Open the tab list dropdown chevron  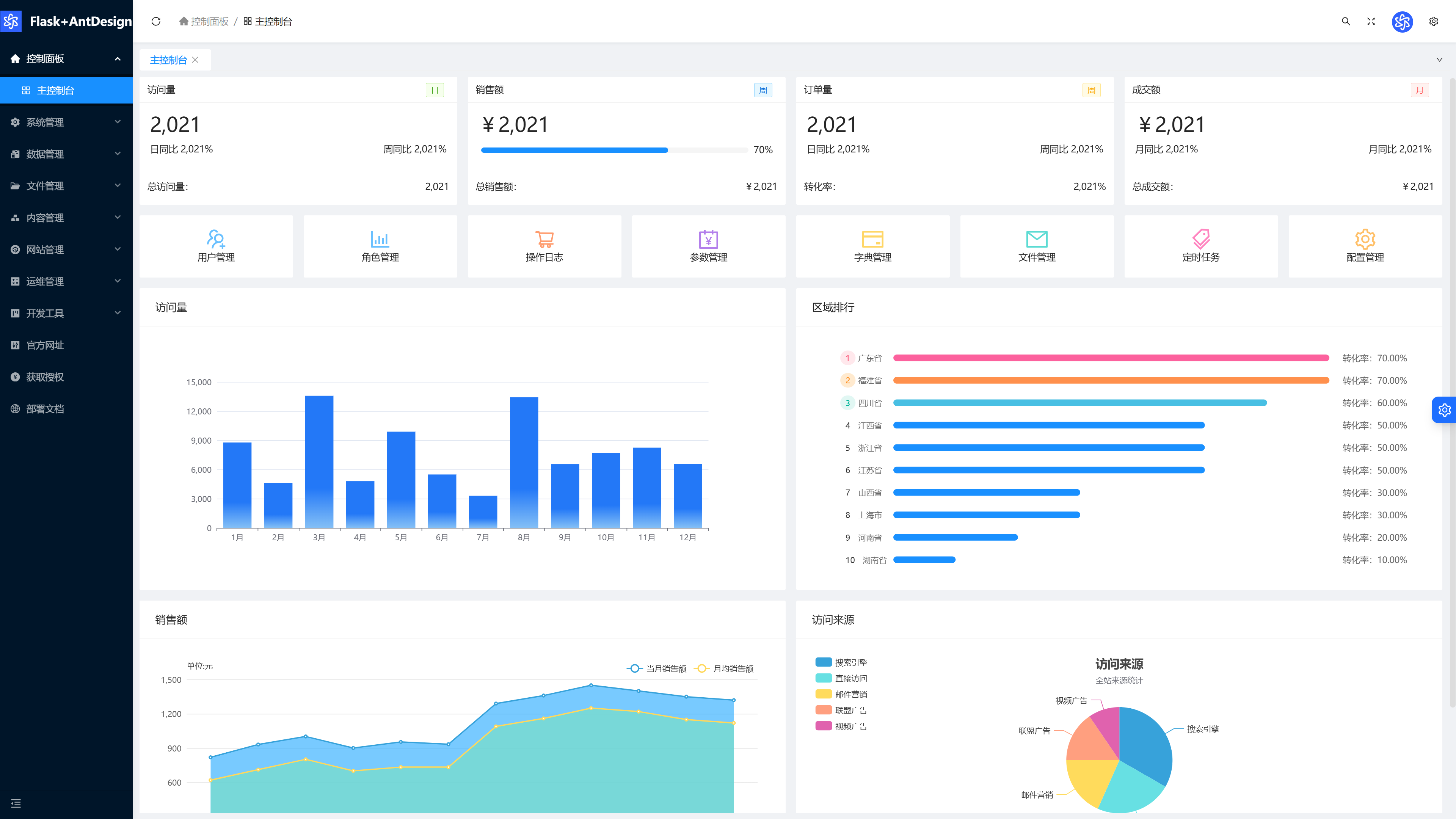click(x=1439, y=60)
